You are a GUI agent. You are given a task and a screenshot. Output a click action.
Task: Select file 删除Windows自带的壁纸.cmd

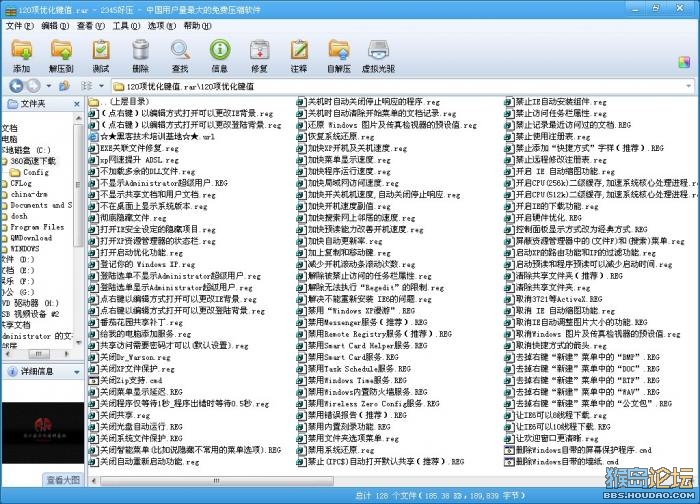[562, 462]
